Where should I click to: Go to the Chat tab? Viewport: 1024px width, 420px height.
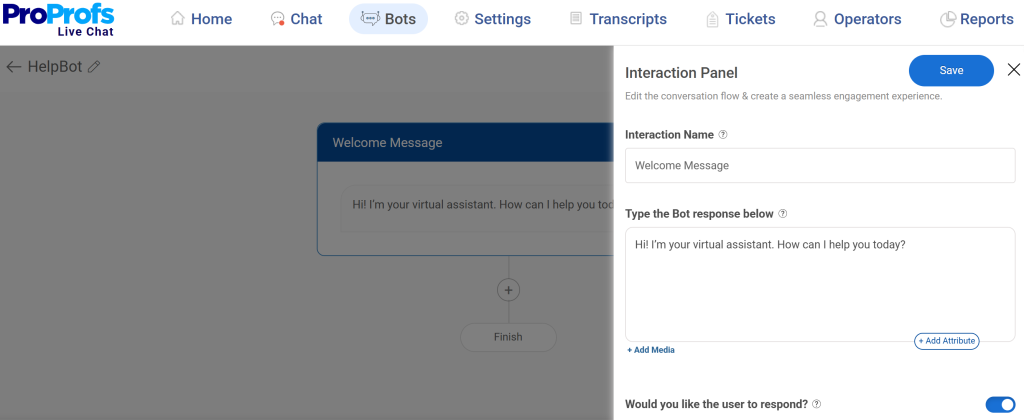coord(296,19)
